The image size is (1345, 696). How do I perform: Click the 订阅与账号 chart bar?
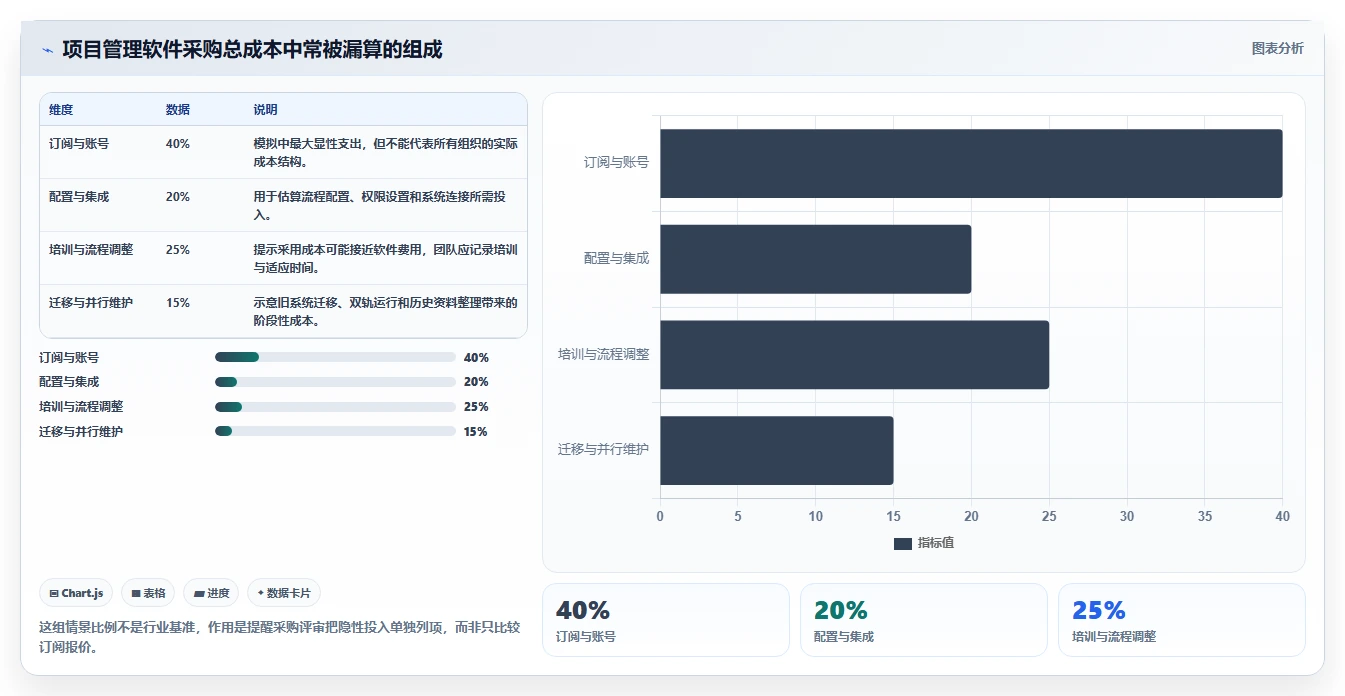pyautogui.click(x=971, y=163)
